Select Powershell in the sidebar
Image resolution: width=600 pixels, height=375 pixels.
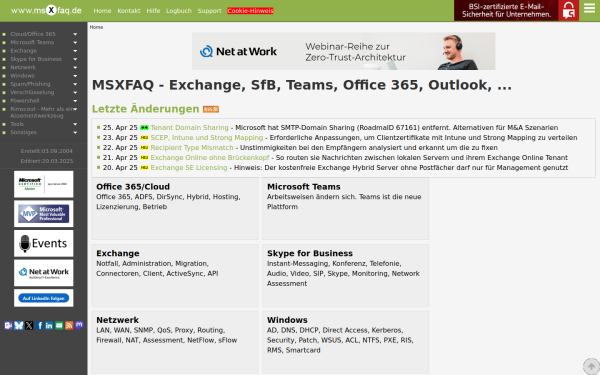(x=24, y=101)
